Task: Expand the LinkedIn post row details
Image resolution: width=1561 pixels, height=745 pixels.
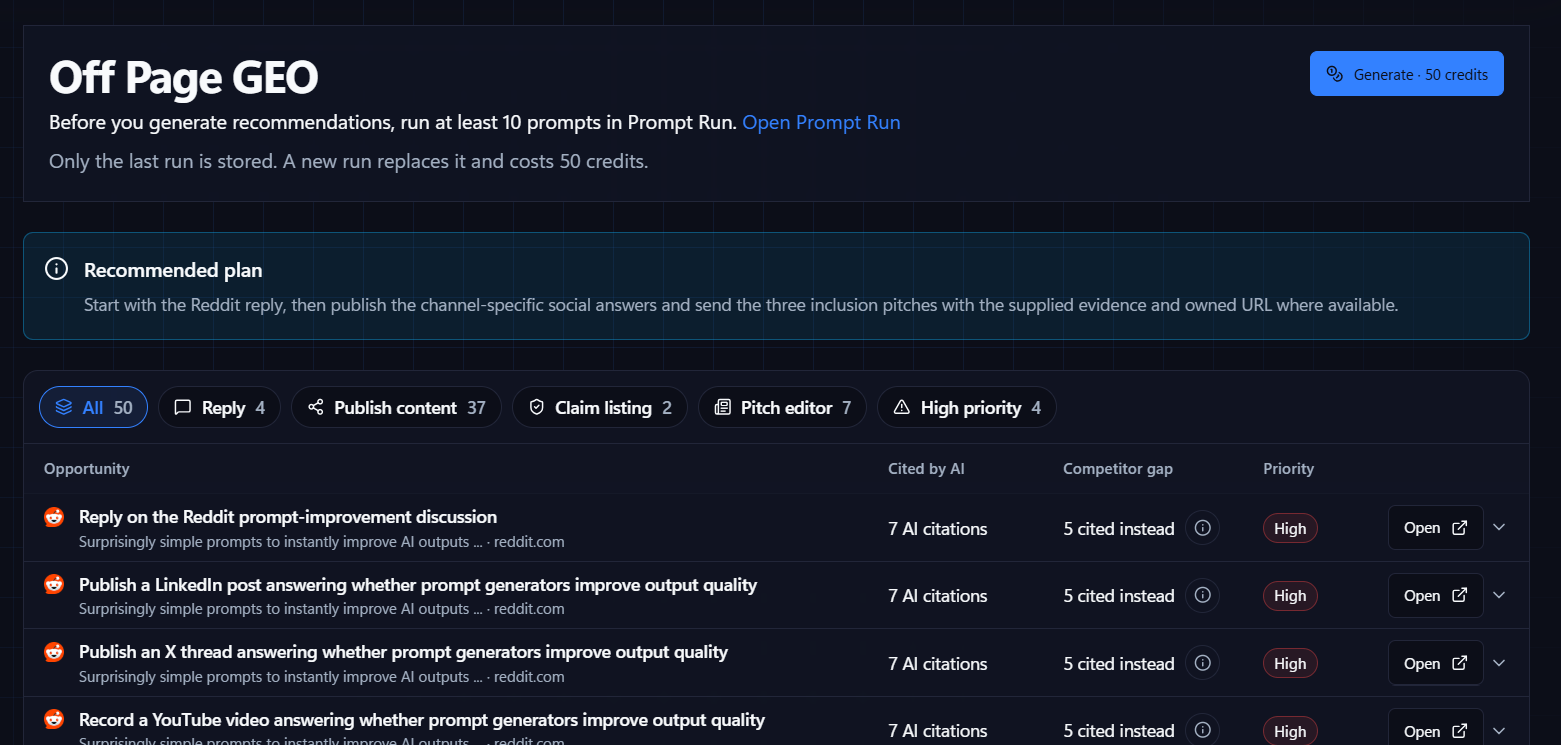Action: point(1499,596)
